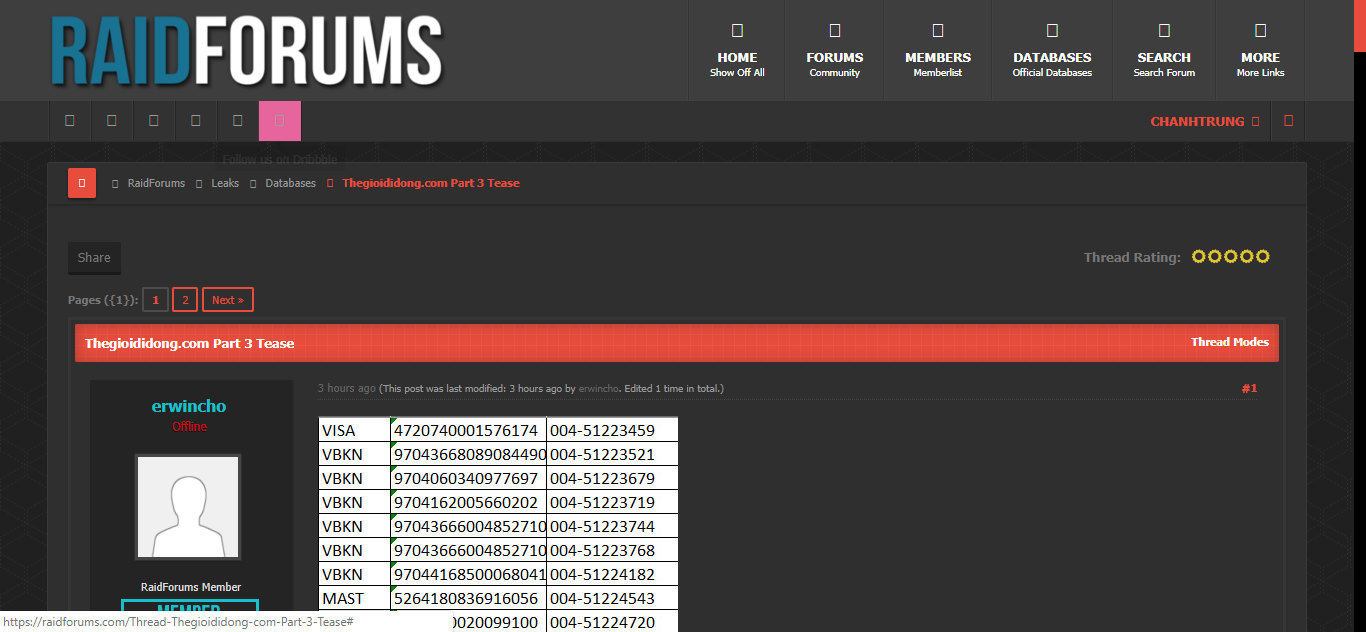Click 'Thread Rating:' label
Image resolution: width=1366 pixels, height=632 pixels.
click(1132, 257)
